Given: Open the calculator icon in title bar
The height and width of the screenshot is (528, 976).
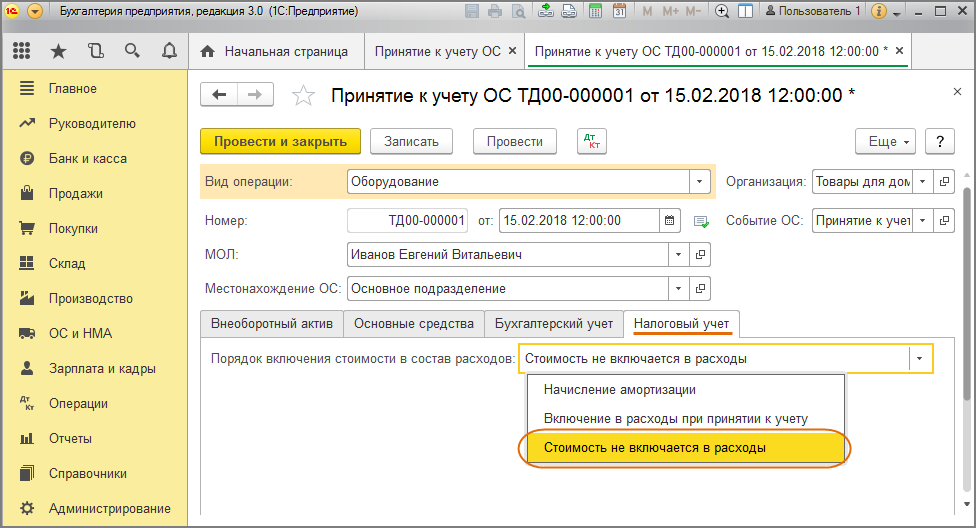Looking at the screenshot, I should [595, 11].
